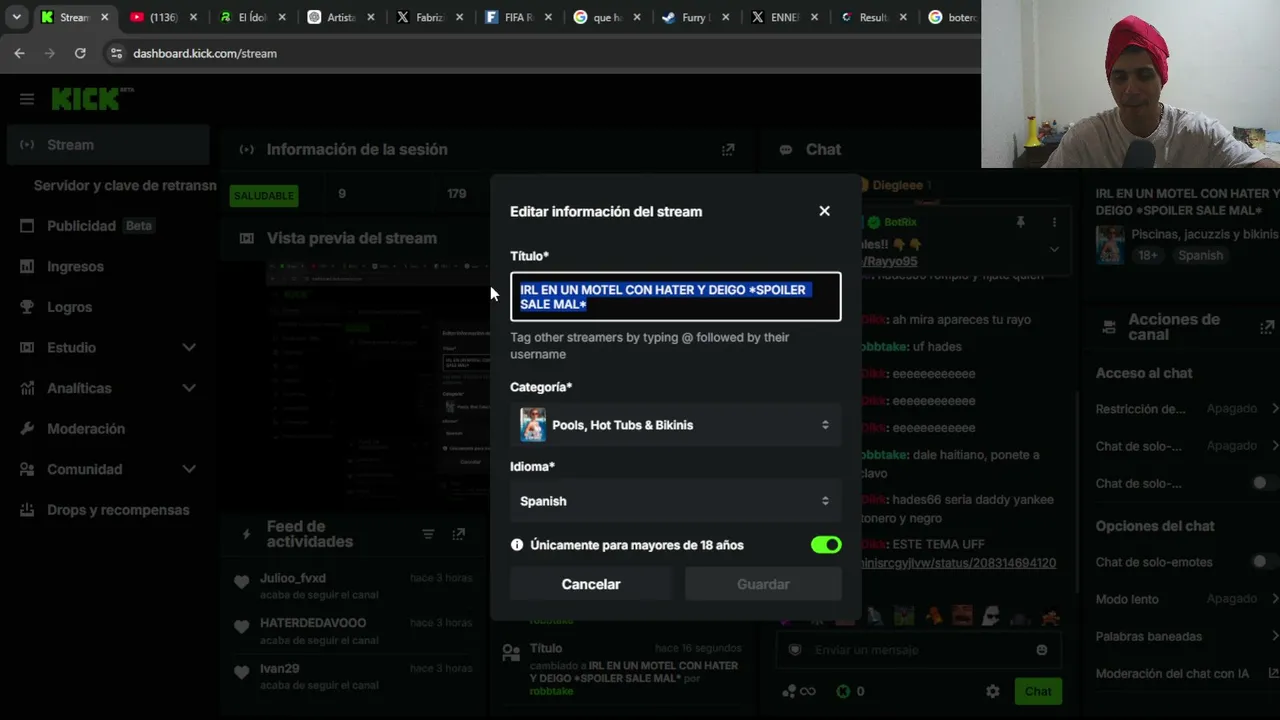Click the Kicks balance K icon

point(843,691)
